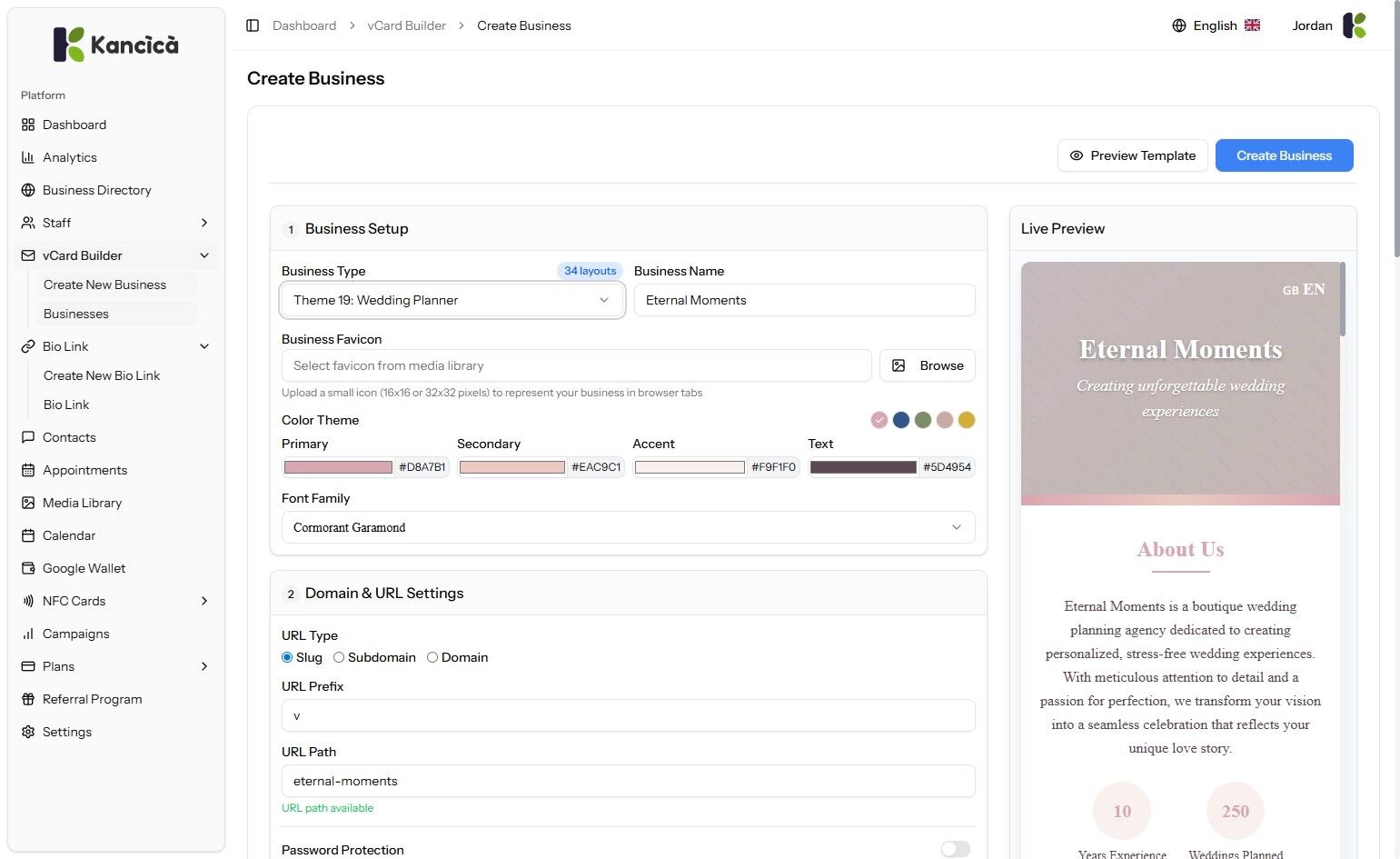Click the Preview Template button
This screenshot has height=859, width=1400.
[x=1133, y=155]
